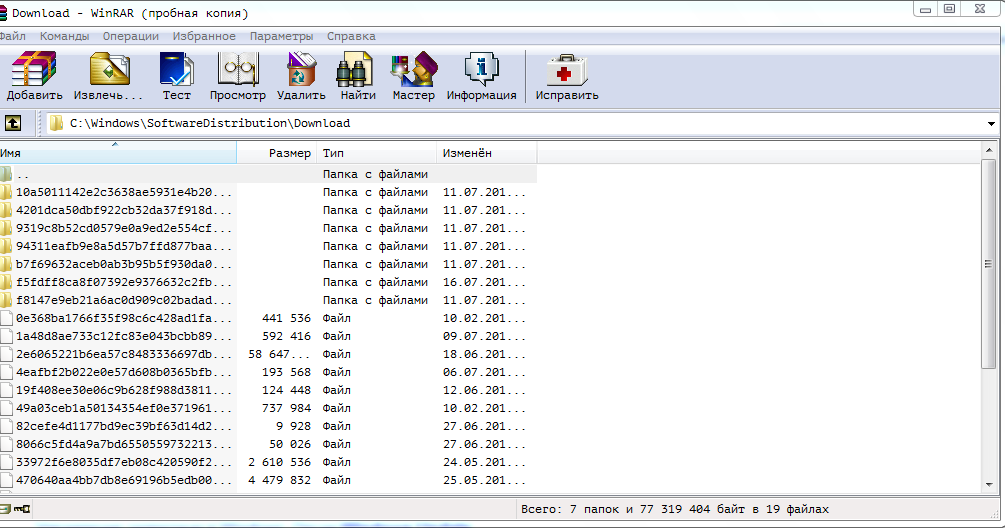The height and width of the screenshot is (528, 1005).
Task: Click the file list scrollbar up arrow
Action: click(989, 150)
